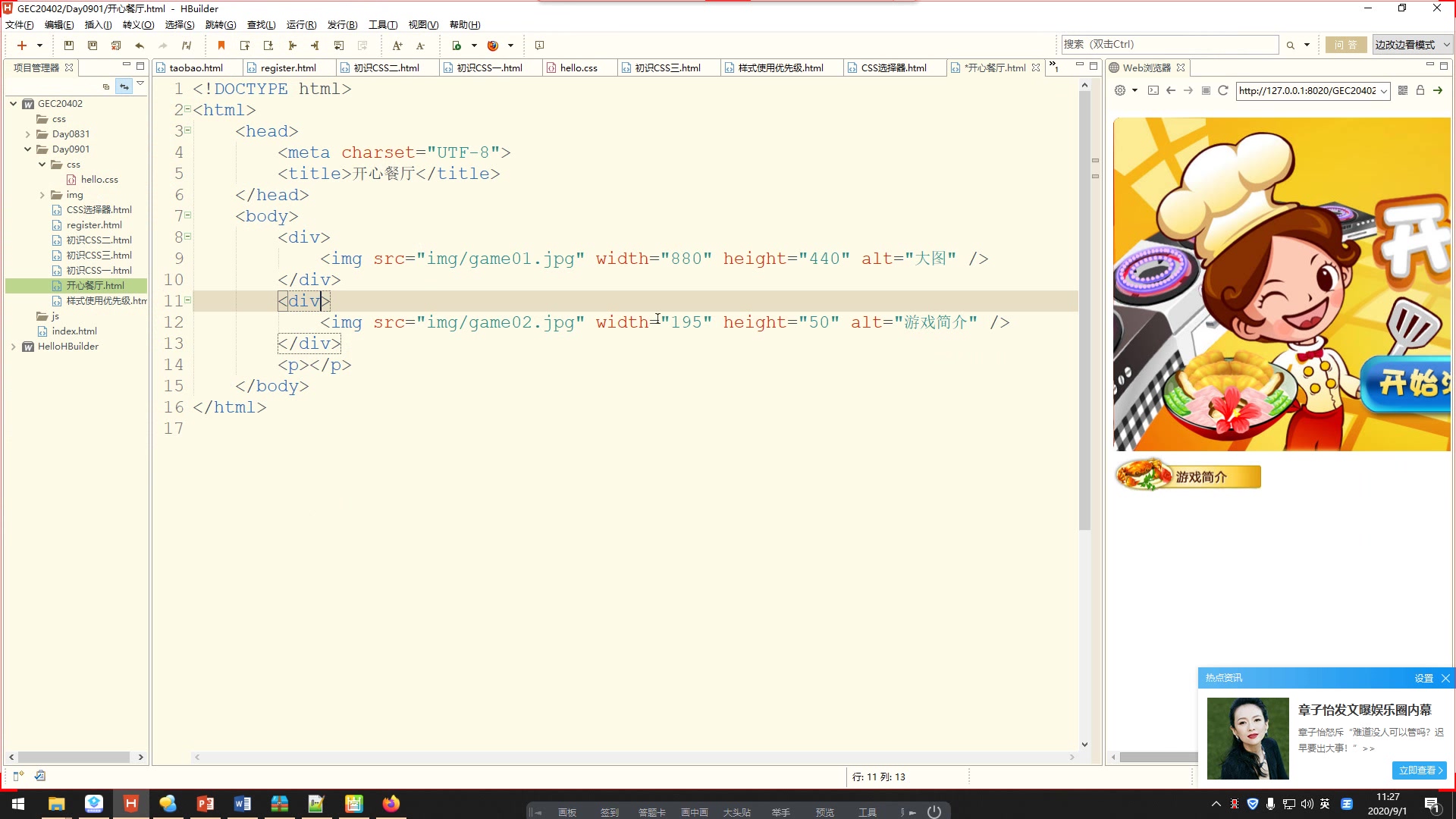Open the 工具(T) menu
This screenshot has height=819, width=1456.
[x=383, y=25]
